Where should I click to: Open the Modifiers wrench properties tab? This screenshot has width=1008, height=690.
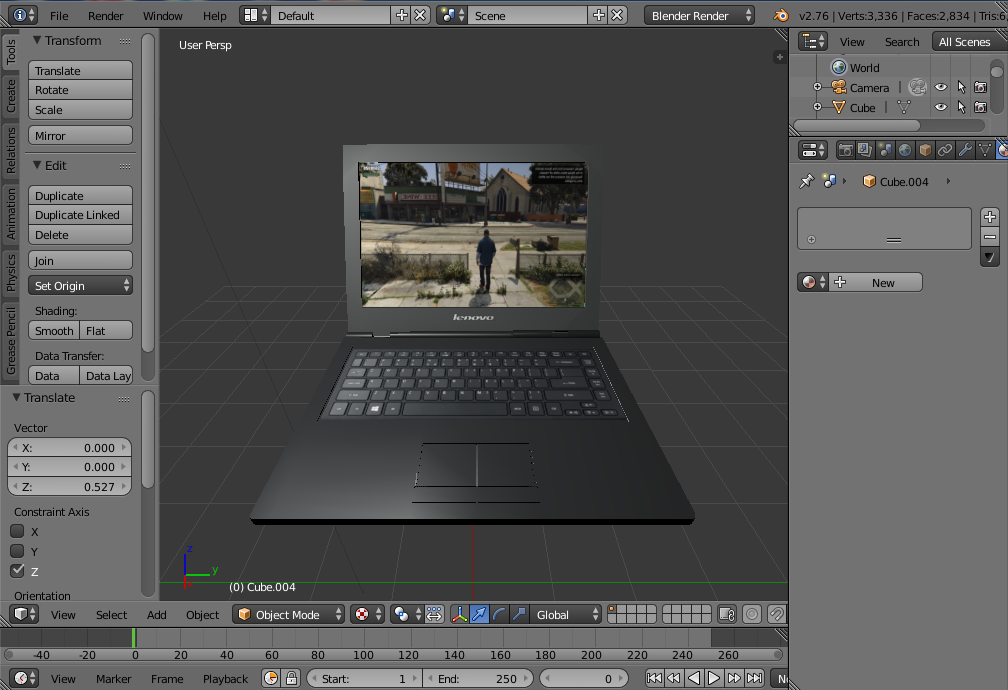click(x=965, y=150)
